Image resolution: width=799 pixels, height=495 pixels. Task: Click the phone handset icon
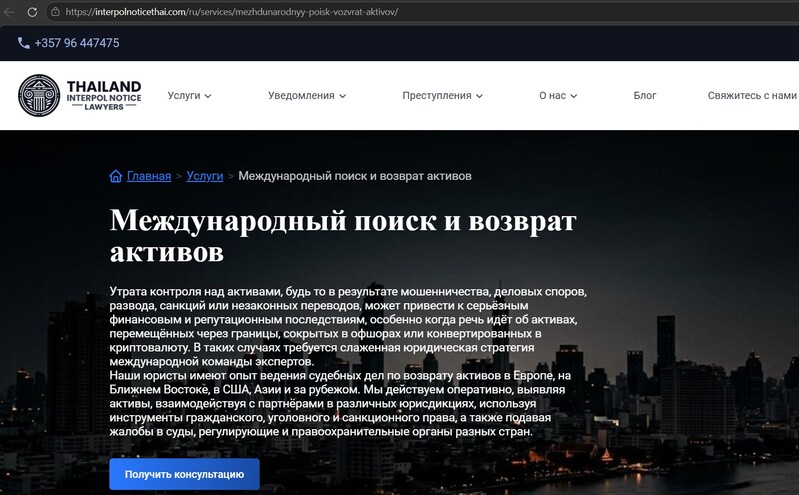[23, 43]
